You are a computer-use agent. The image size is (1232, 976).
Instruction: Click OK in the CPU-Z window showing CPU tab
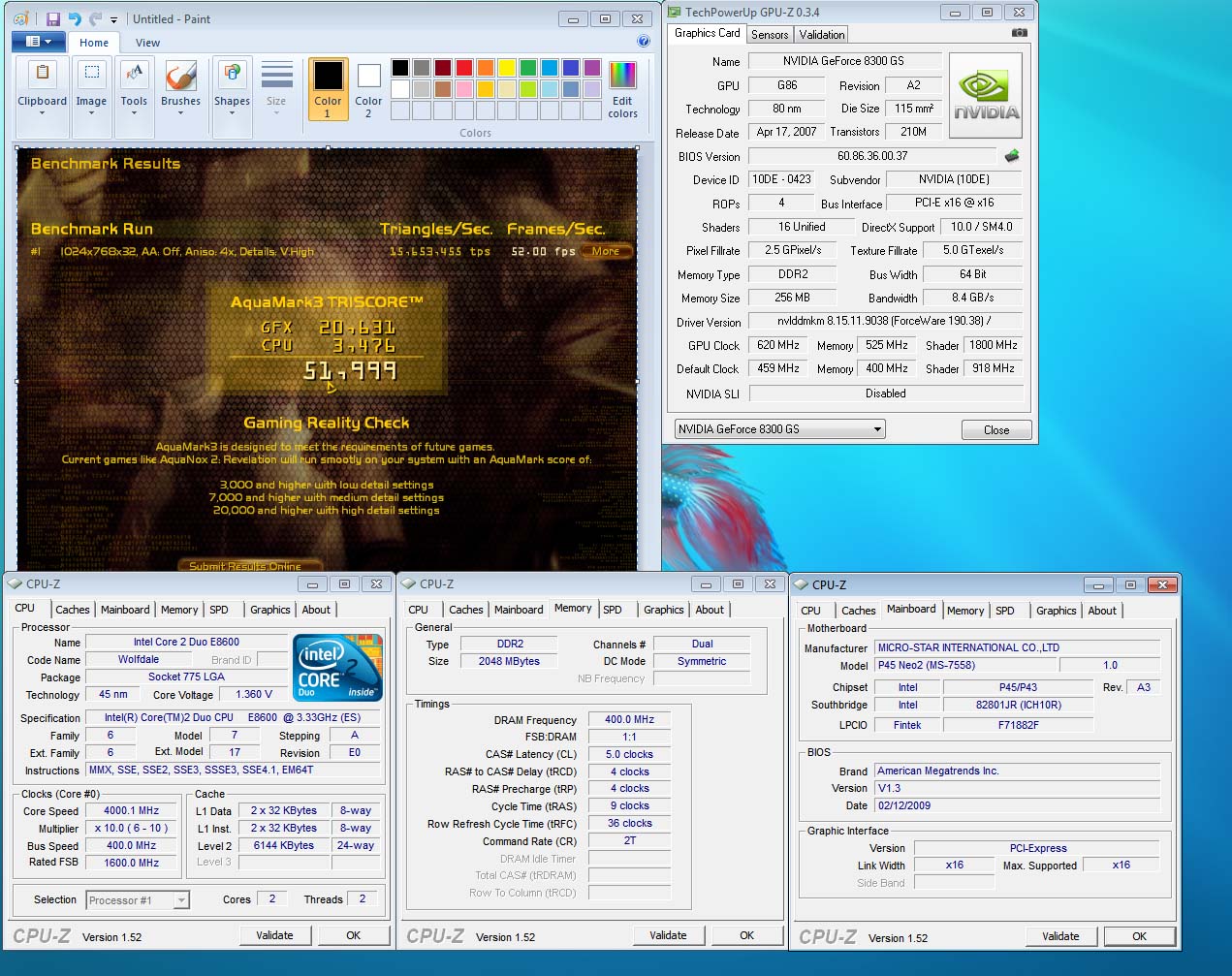tap(354, 935)
